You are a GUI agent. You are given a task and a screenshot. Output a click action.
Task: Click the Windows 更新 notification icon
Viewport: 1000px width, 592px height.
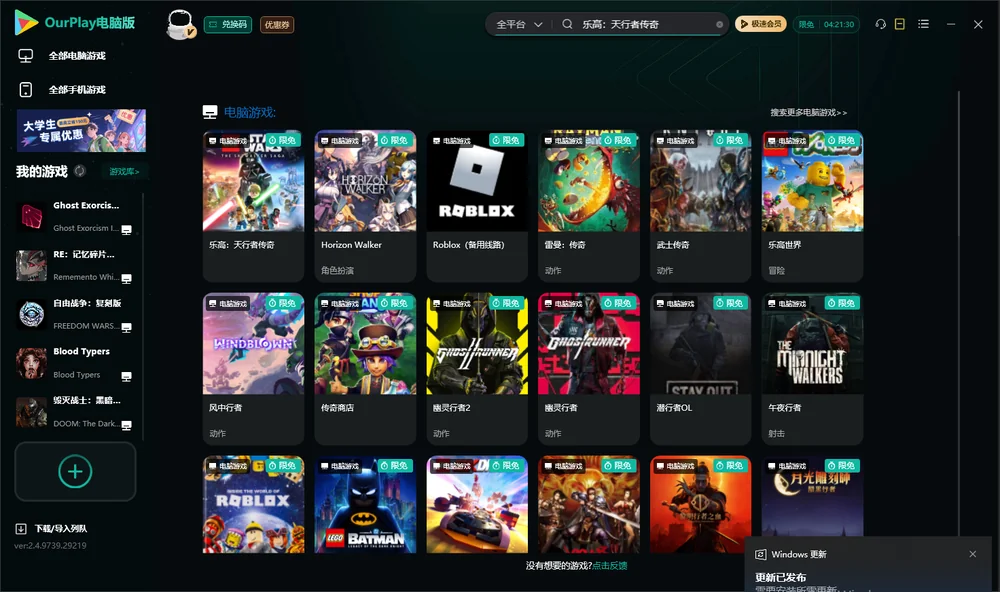click(x=760, y=555)
